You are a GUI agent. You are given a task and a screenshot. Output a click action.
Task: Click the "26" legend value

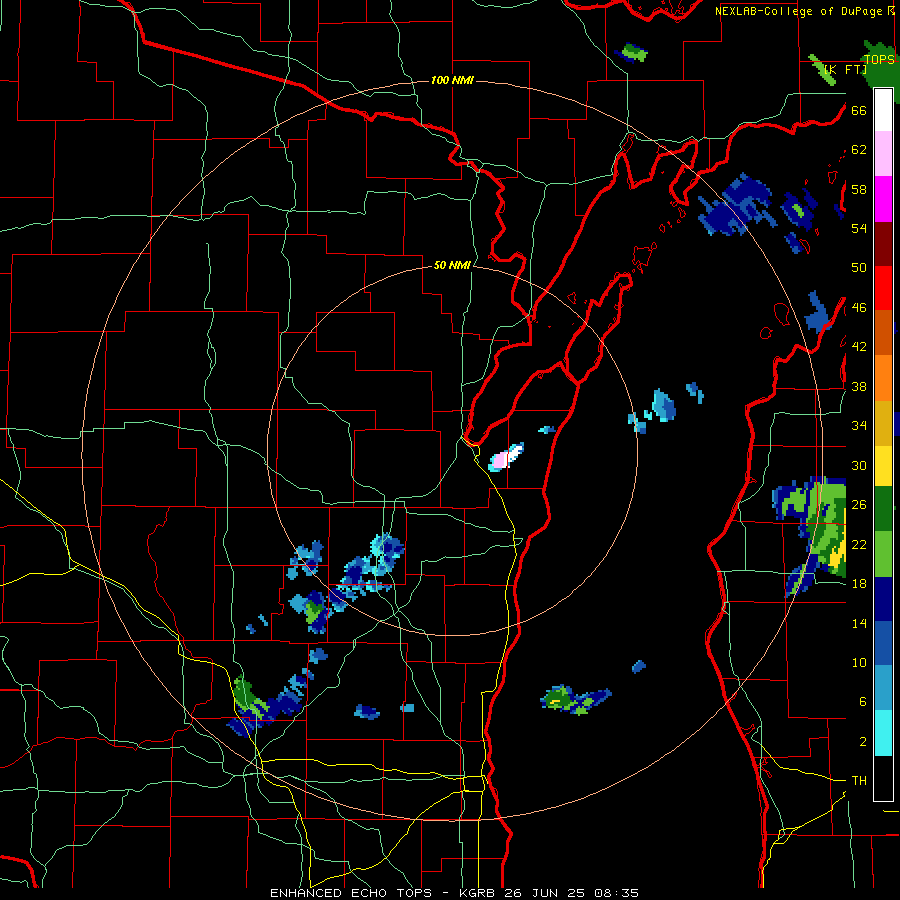(x=859, y=505)
